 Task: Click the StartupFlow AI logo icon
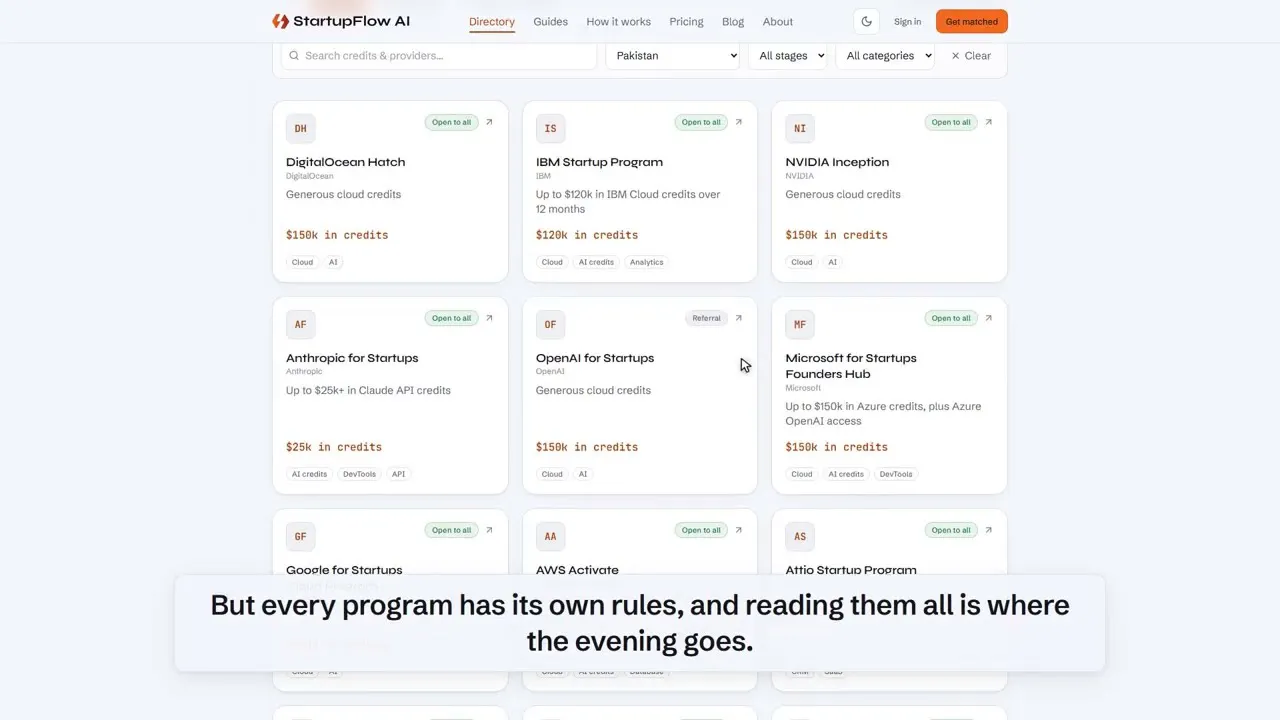coord(281,21)
